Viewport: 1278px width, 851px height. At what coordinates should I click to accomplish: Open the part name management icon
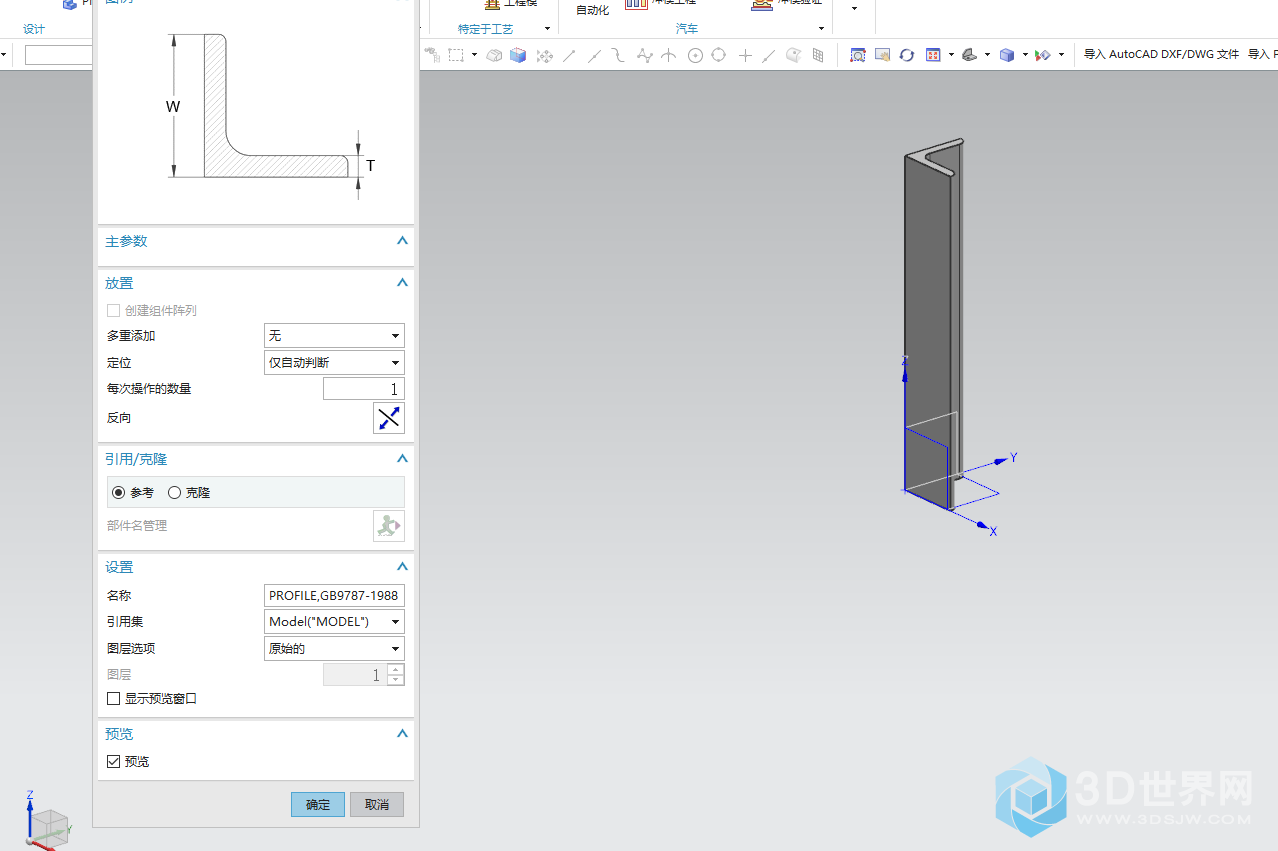tap(388, 526)
